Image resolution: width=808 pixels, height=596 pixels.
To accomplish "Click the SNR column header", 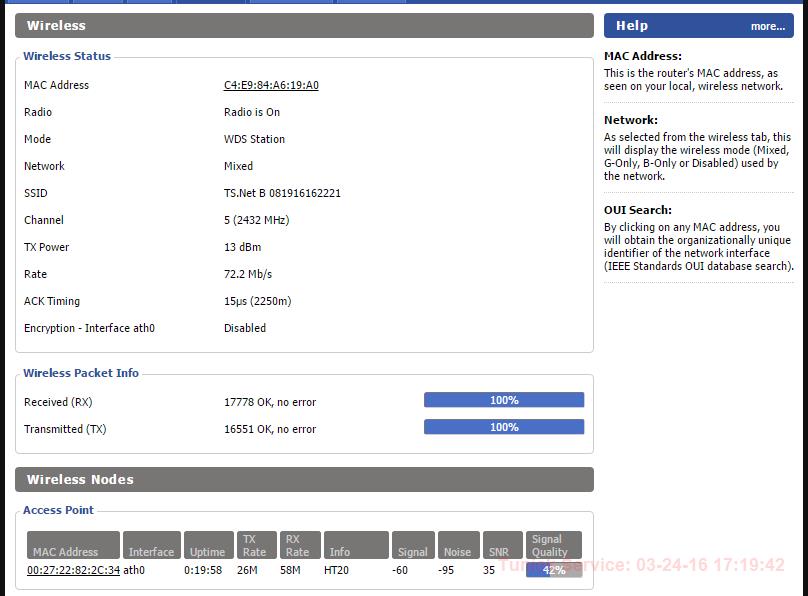I will (x=502, y=545).
